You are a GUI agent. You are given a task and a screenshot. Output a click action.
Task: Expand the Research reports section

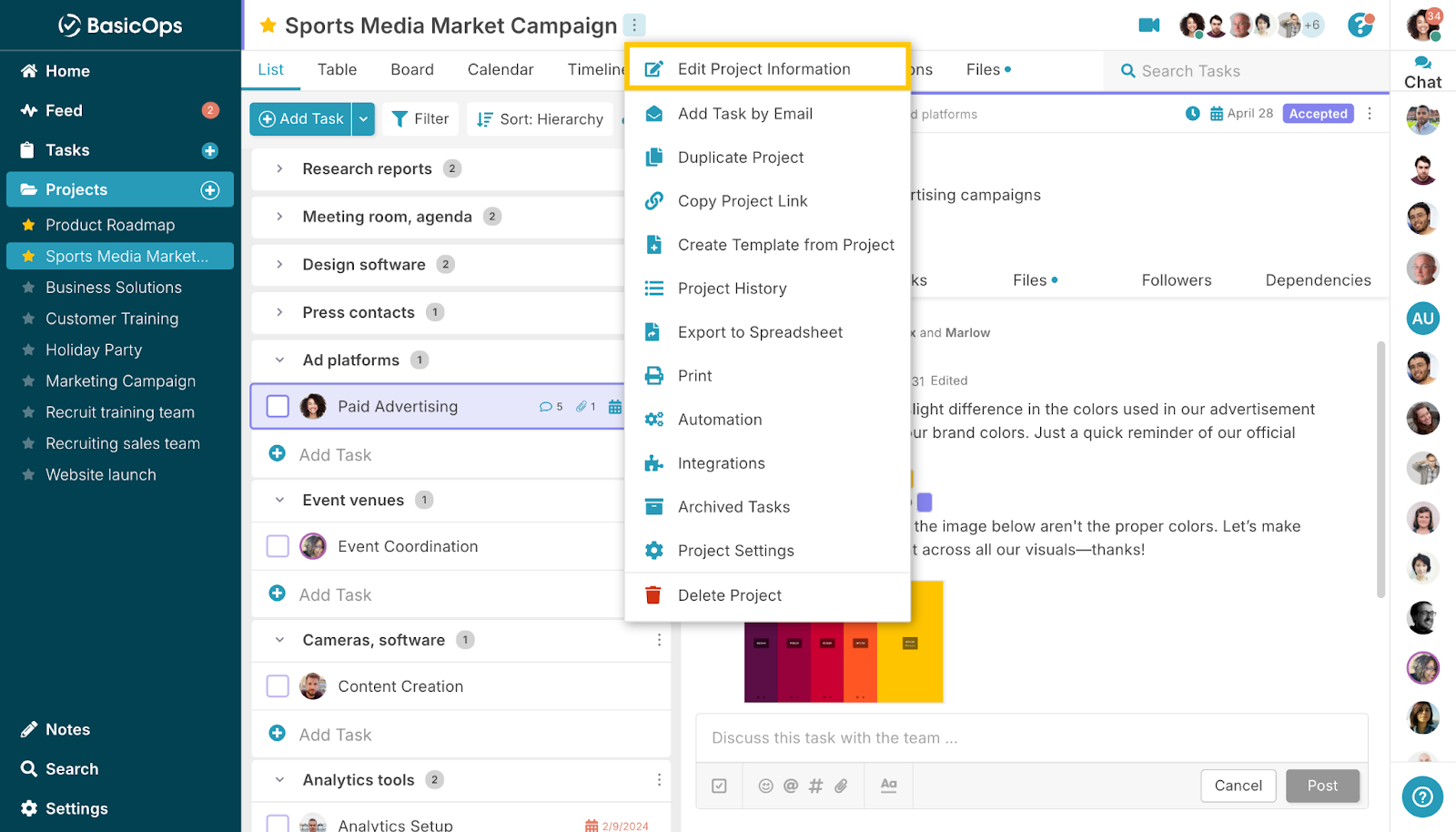(x=279, y=168)
